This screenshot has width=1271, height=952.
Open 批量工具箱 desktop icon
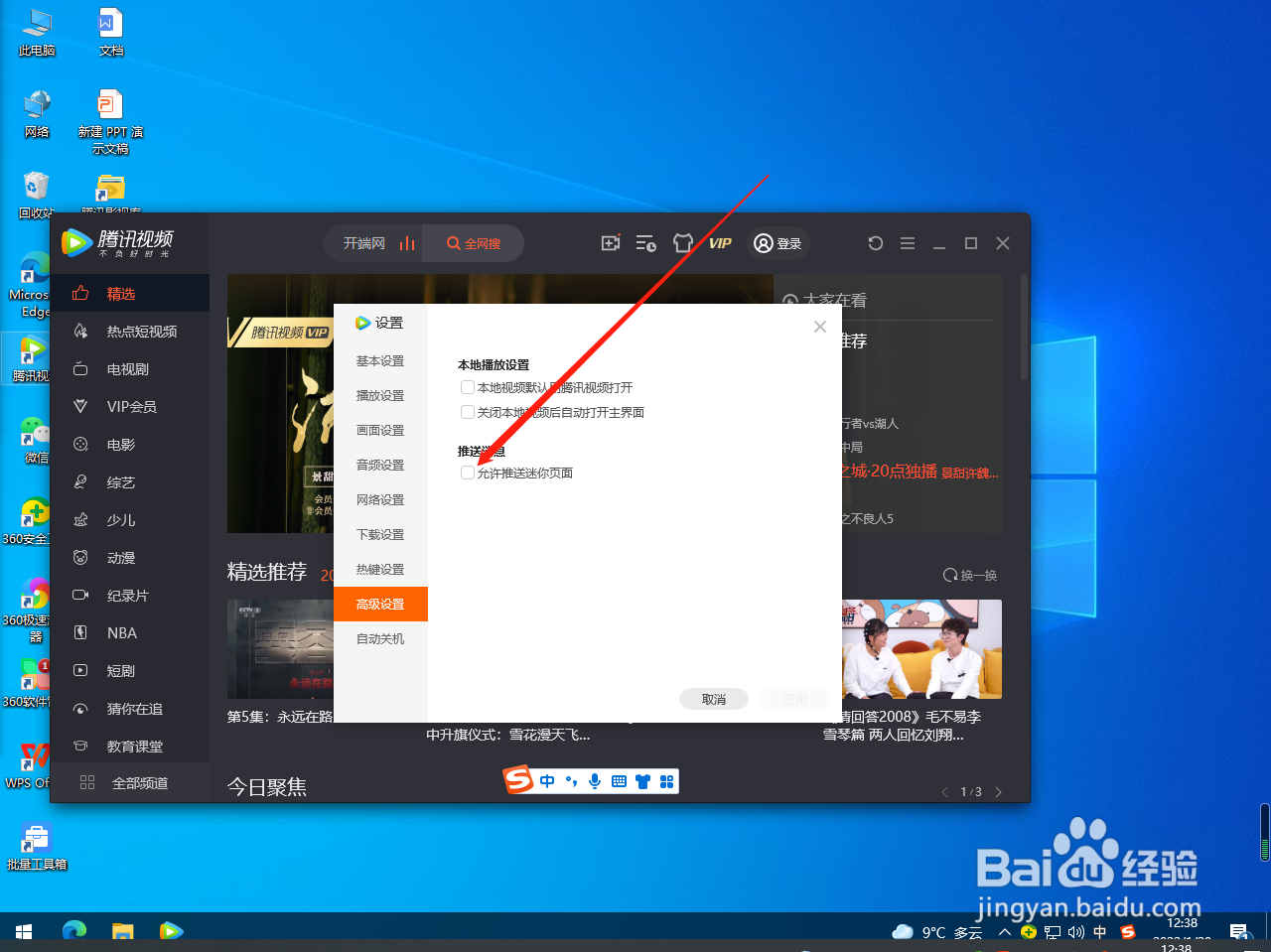point(37,848)
